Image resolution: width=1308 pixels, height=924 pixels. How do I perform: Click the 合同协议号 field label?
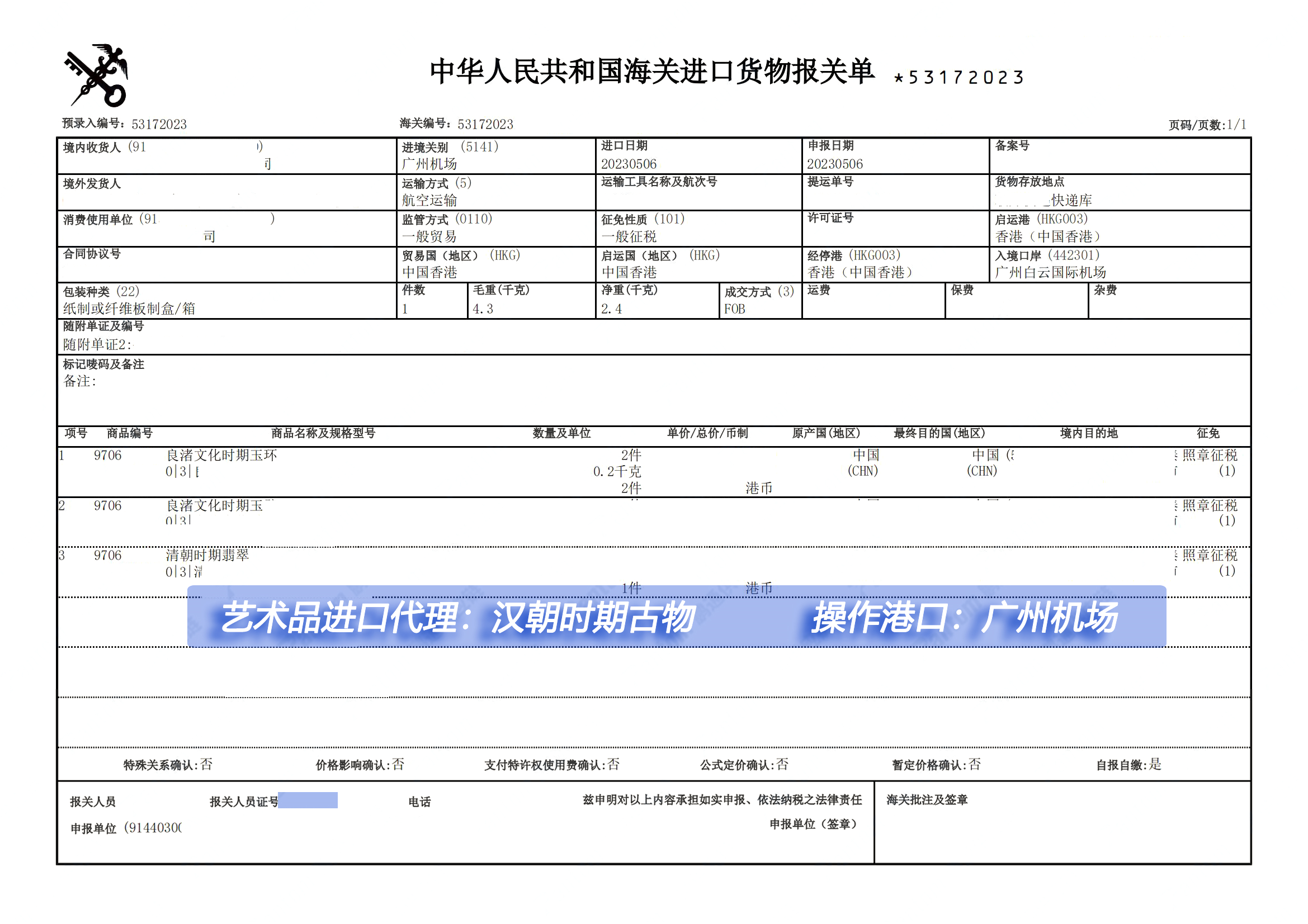click(92, 253)
